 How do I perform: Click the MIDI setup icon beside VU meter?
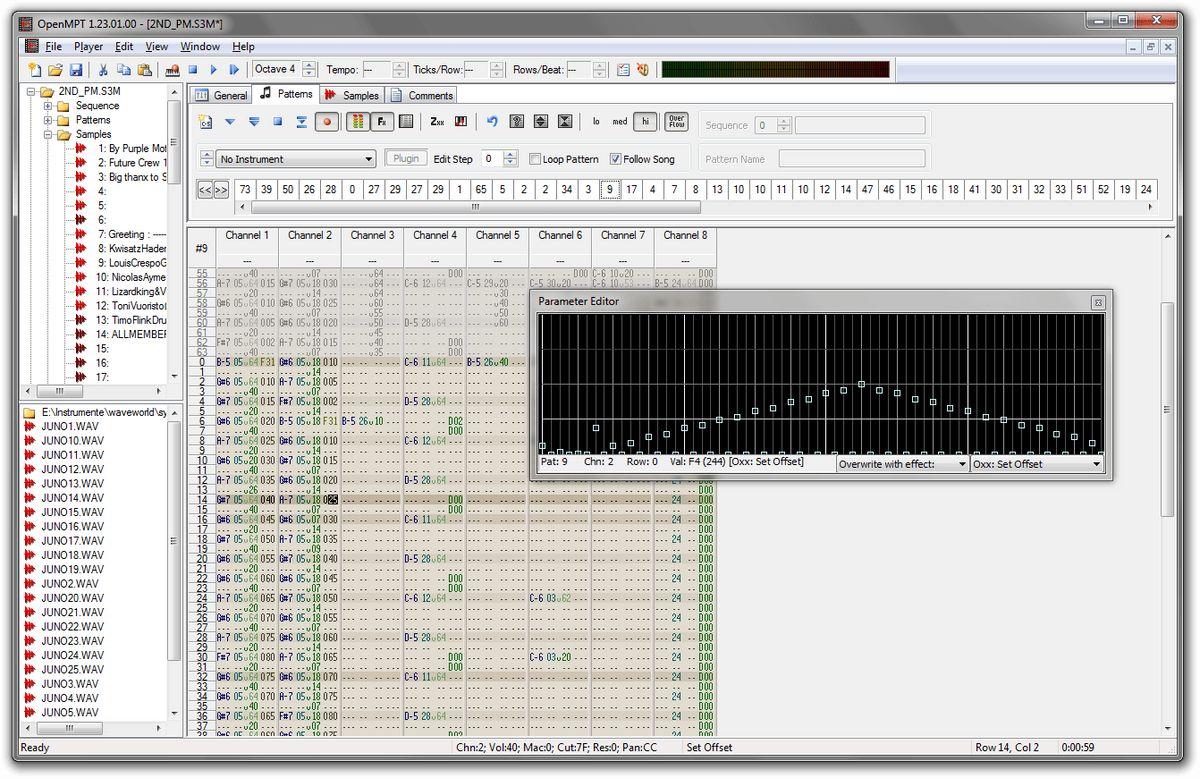click(x=643, y=70)
